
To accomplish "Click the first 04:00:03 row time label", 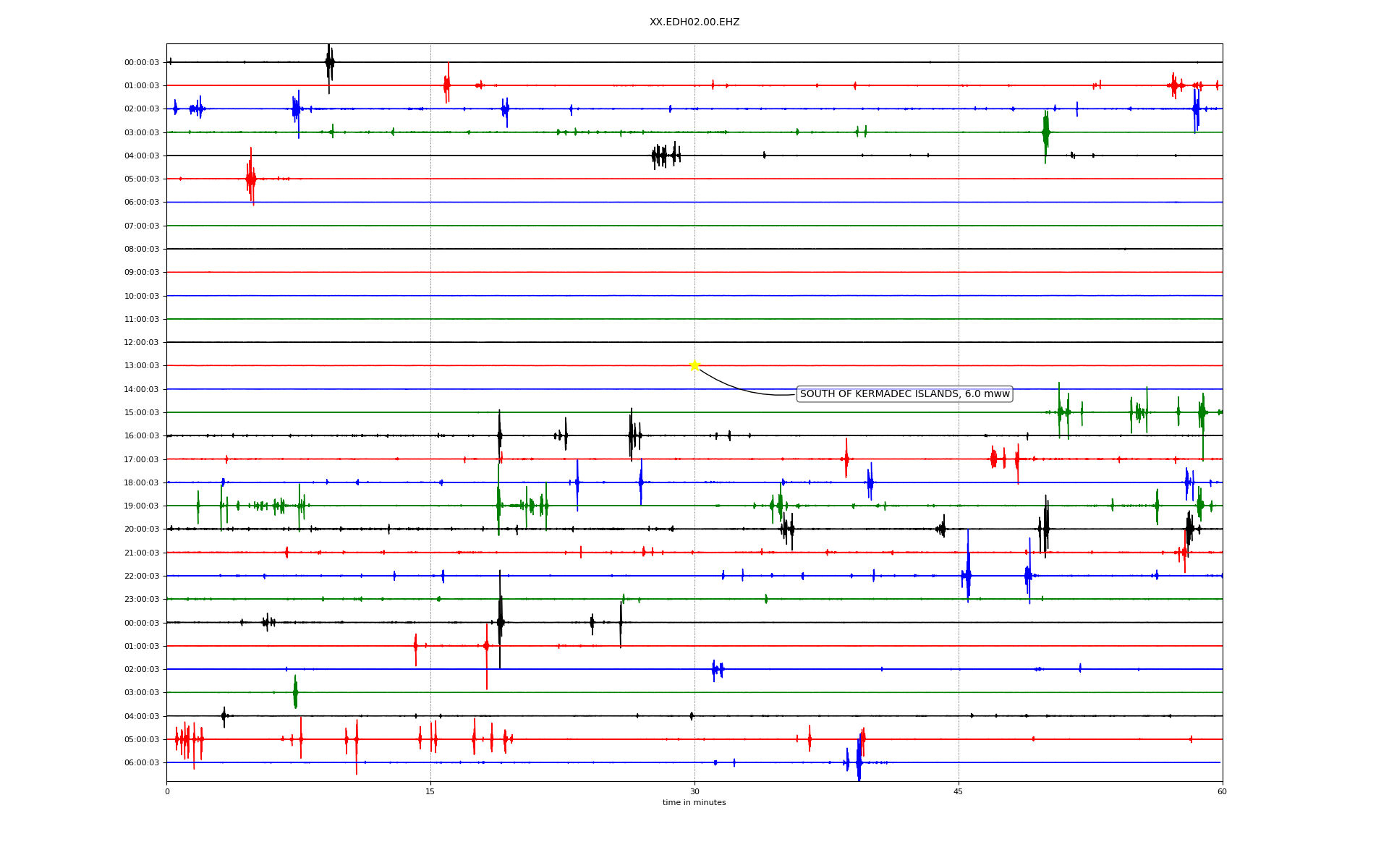I will click(142, 156).
